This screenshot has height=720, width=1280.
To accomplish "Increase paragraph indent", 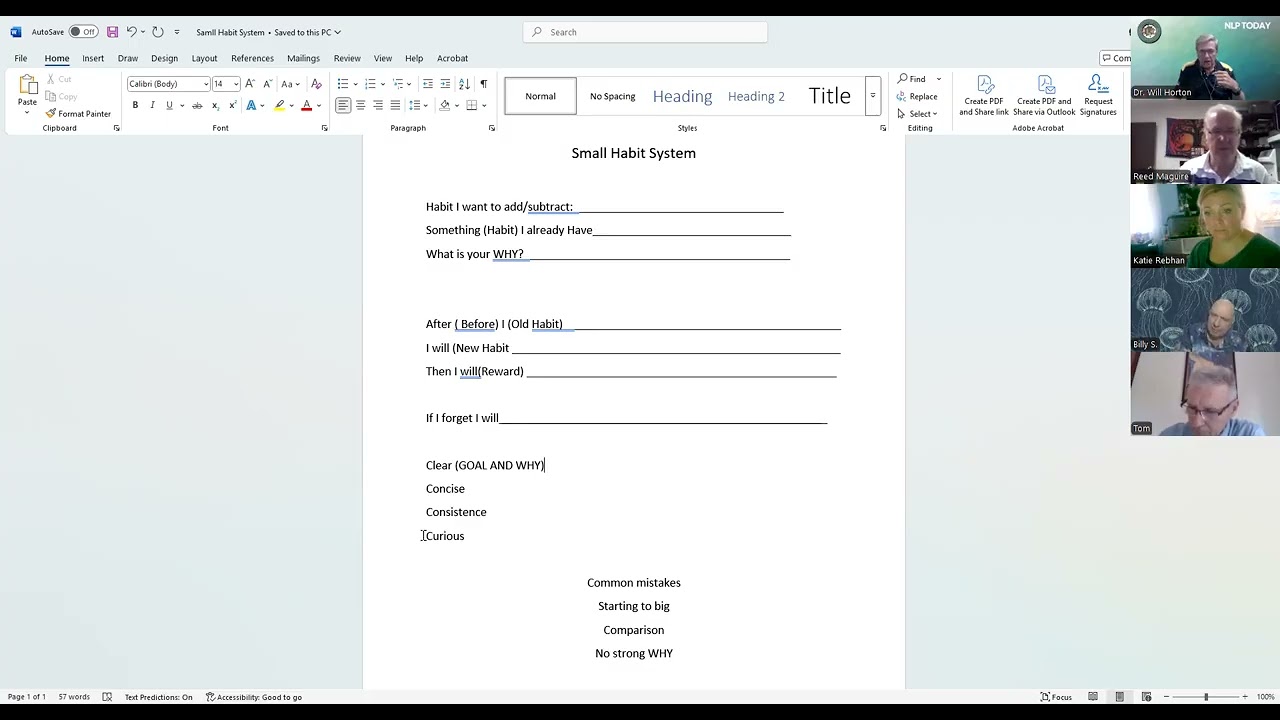I will (x=446, y=84).
